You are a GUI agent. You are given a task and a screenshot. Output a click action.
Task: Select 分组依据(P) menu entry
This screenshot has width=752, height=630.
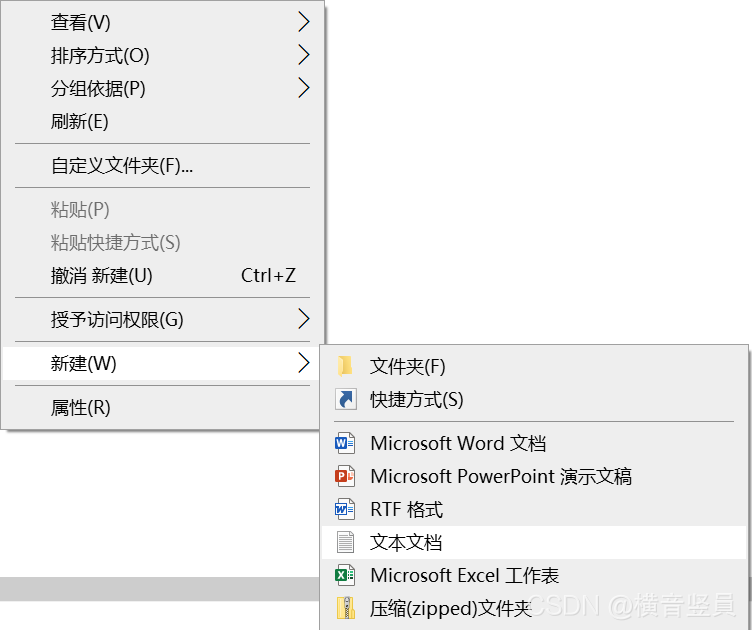pos(163,88)
